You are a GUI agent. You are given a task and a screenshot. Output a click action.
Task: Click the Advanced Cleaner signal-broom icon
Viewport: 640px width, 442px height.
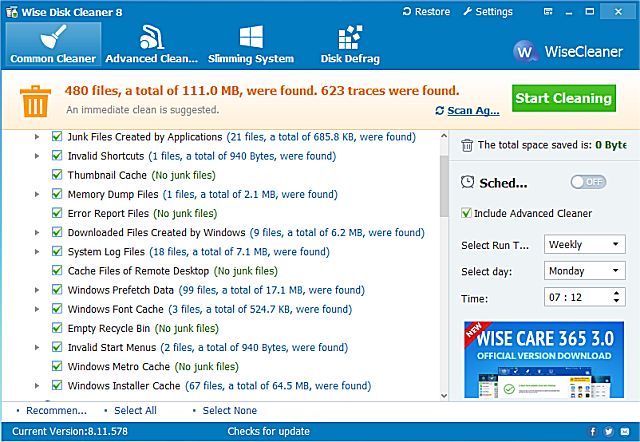(151, 37)
